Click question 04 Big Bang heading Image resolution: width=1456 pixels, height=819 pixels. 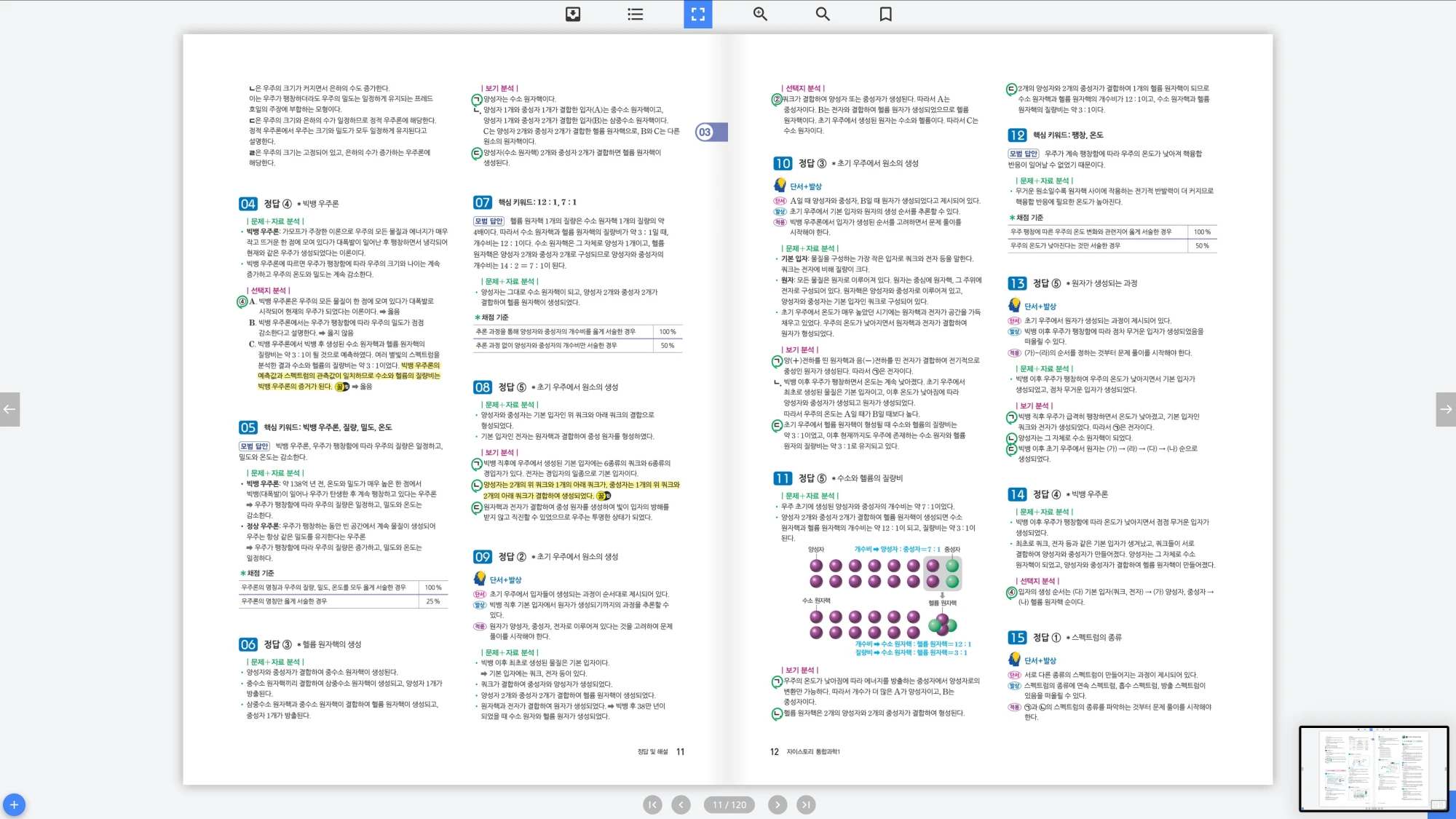coord(289,204)
